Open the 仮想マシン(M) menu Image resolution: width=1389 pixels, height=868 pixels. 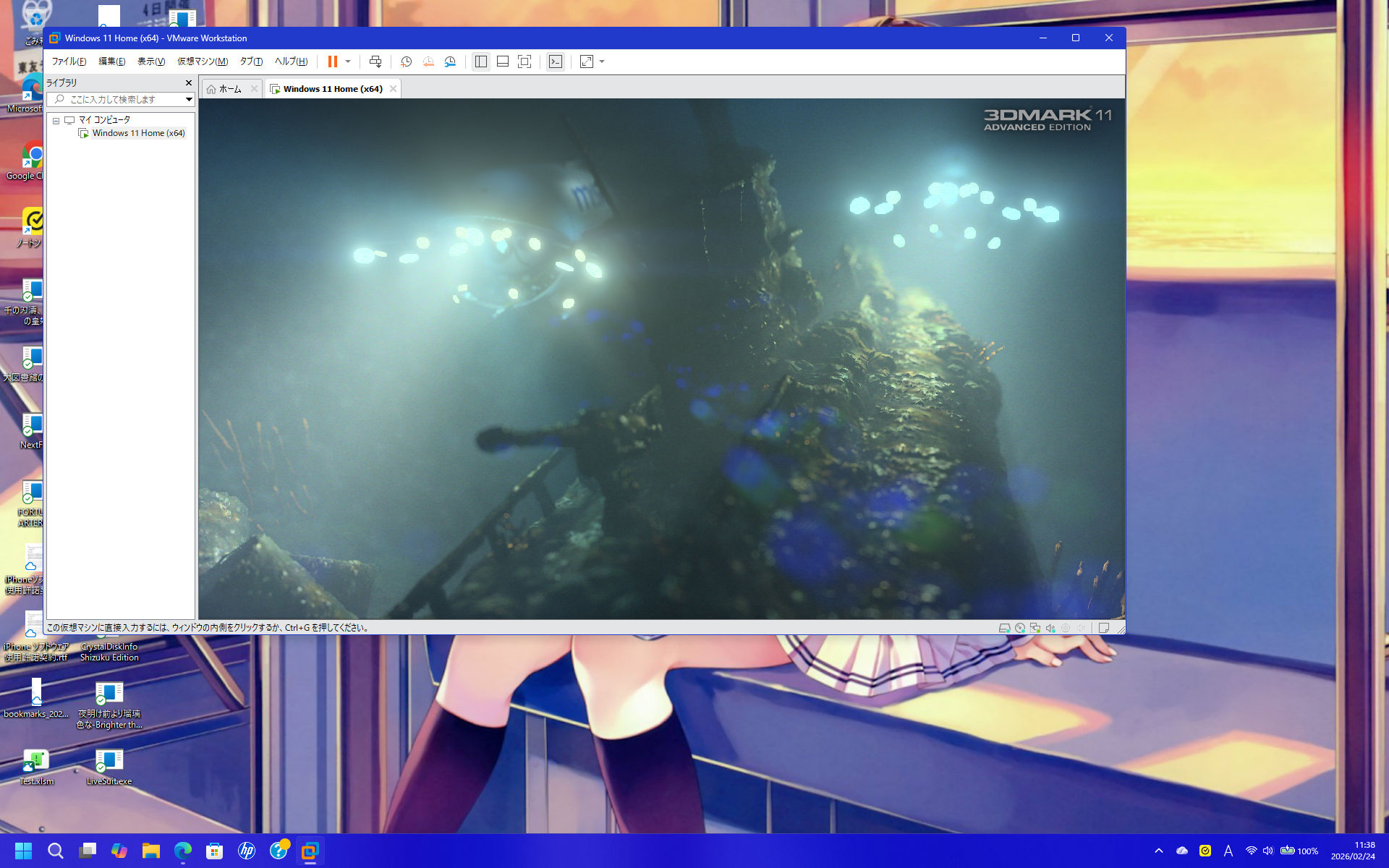click(202, 61)
